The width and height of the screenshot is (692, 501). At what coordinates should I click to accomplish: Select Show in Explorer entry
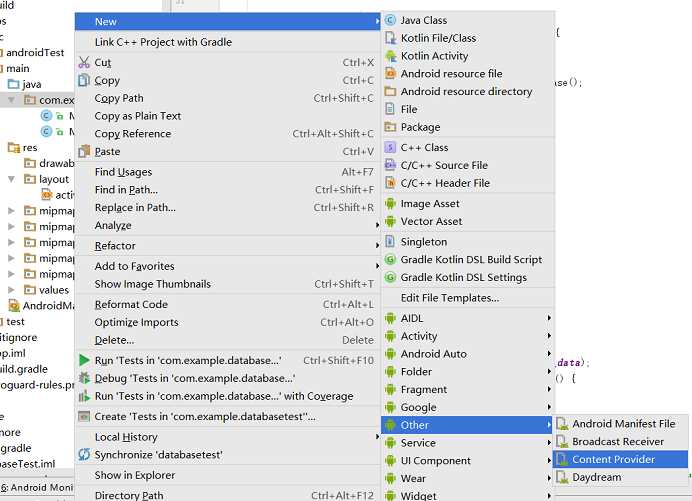(227, 475)
